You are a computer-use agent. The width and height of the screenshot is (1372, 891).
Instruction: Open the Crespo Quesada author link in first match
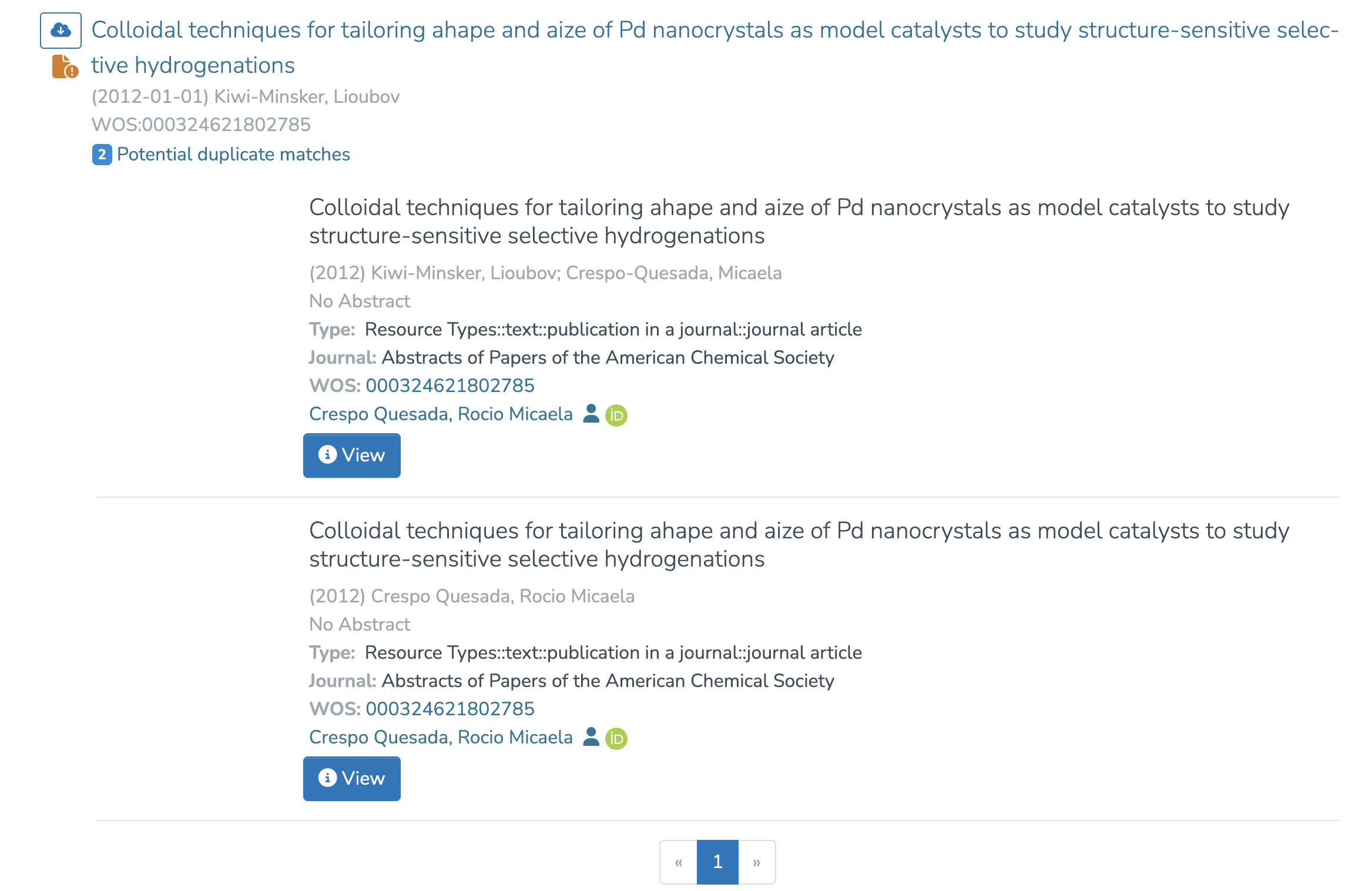coord(441,414)
